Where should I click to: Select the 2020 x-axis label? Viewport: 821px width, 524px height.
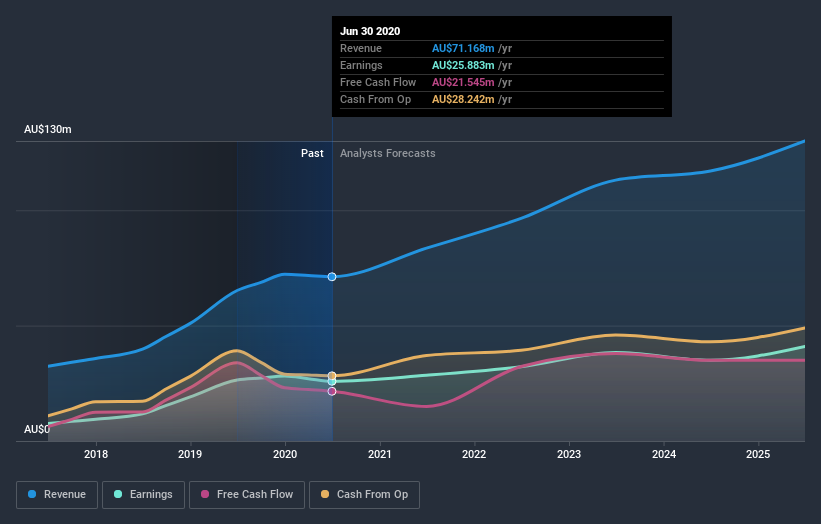click(285, 454)
